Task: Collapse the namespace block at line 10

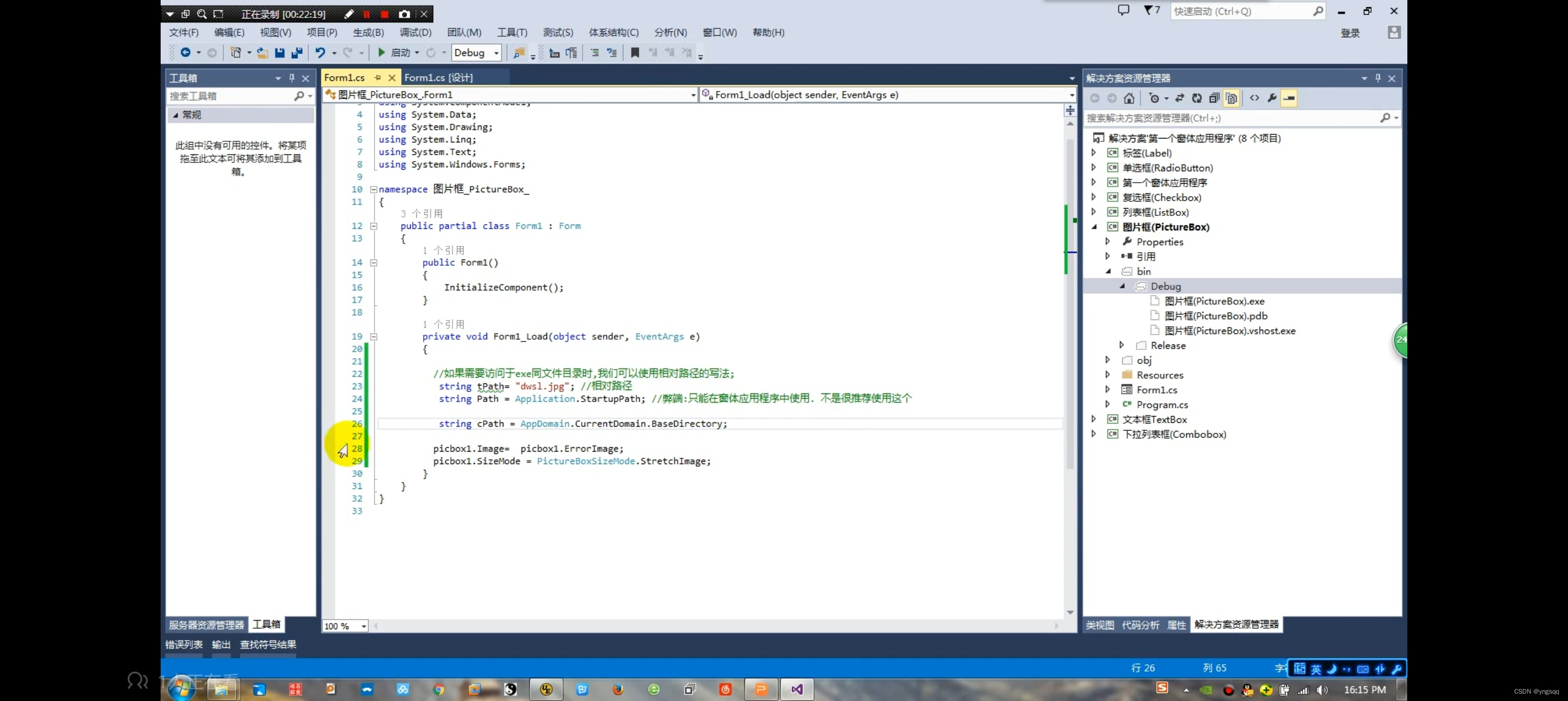Action: click(374, 189)
